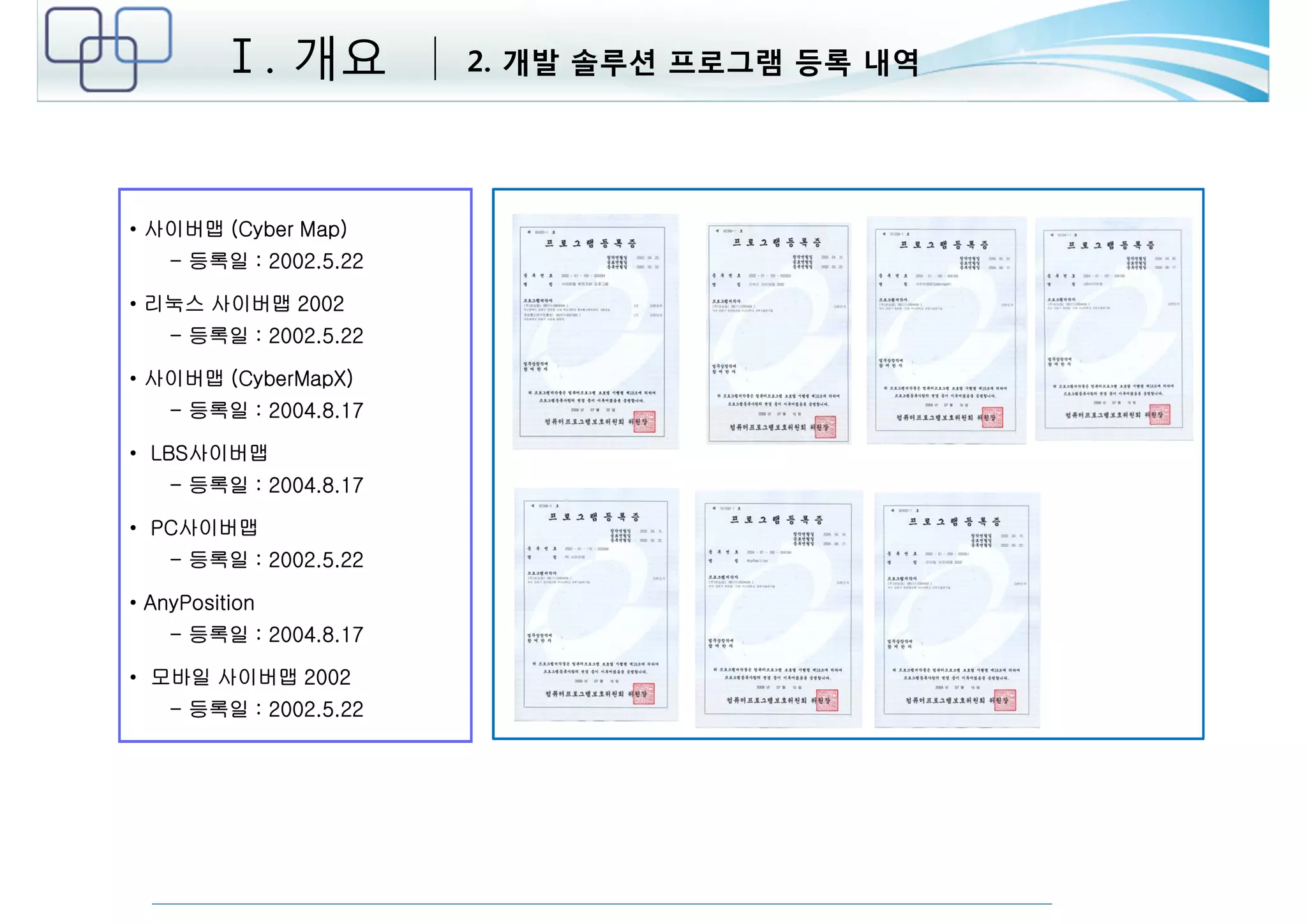Click the red seal on last bottom certificate
1307x924 pixels.
pos(1005,701)
